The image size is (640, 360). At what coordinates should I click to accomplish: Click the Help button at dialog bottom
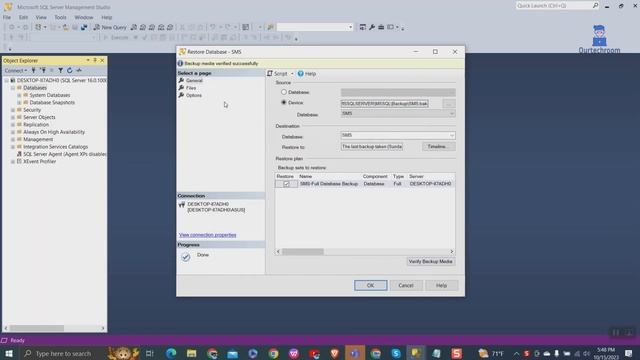click(x=441, y=285)
